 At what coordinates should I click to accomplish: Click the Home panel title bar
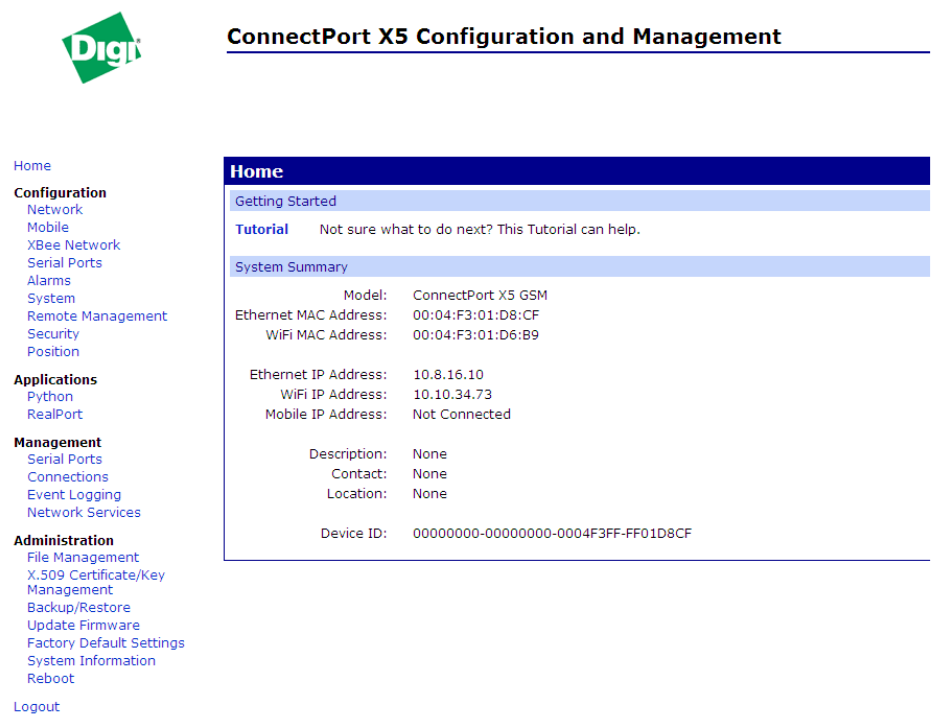[x=577, y=171]
